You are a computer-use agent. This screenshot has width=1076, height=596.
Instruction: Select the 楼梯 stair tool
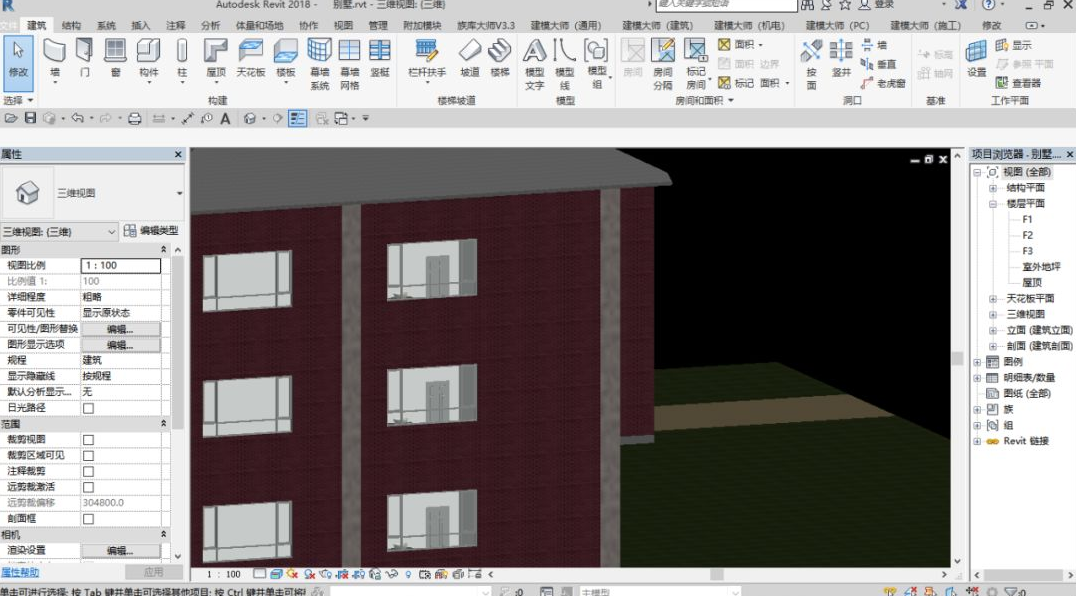(500, 58)
